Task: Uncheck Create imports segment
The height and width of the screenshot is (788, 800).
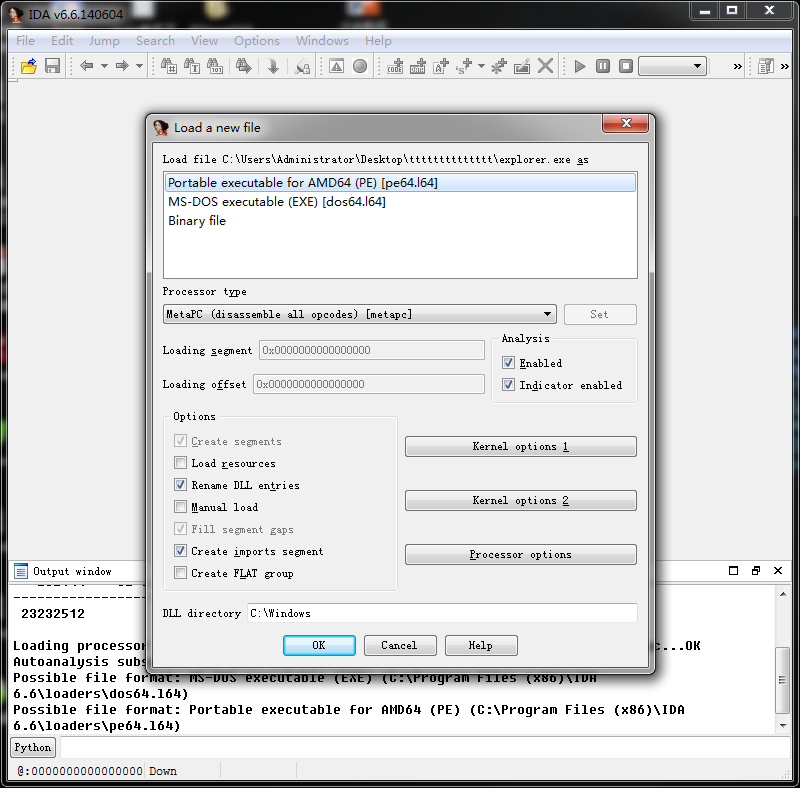Action: [180, 551]
